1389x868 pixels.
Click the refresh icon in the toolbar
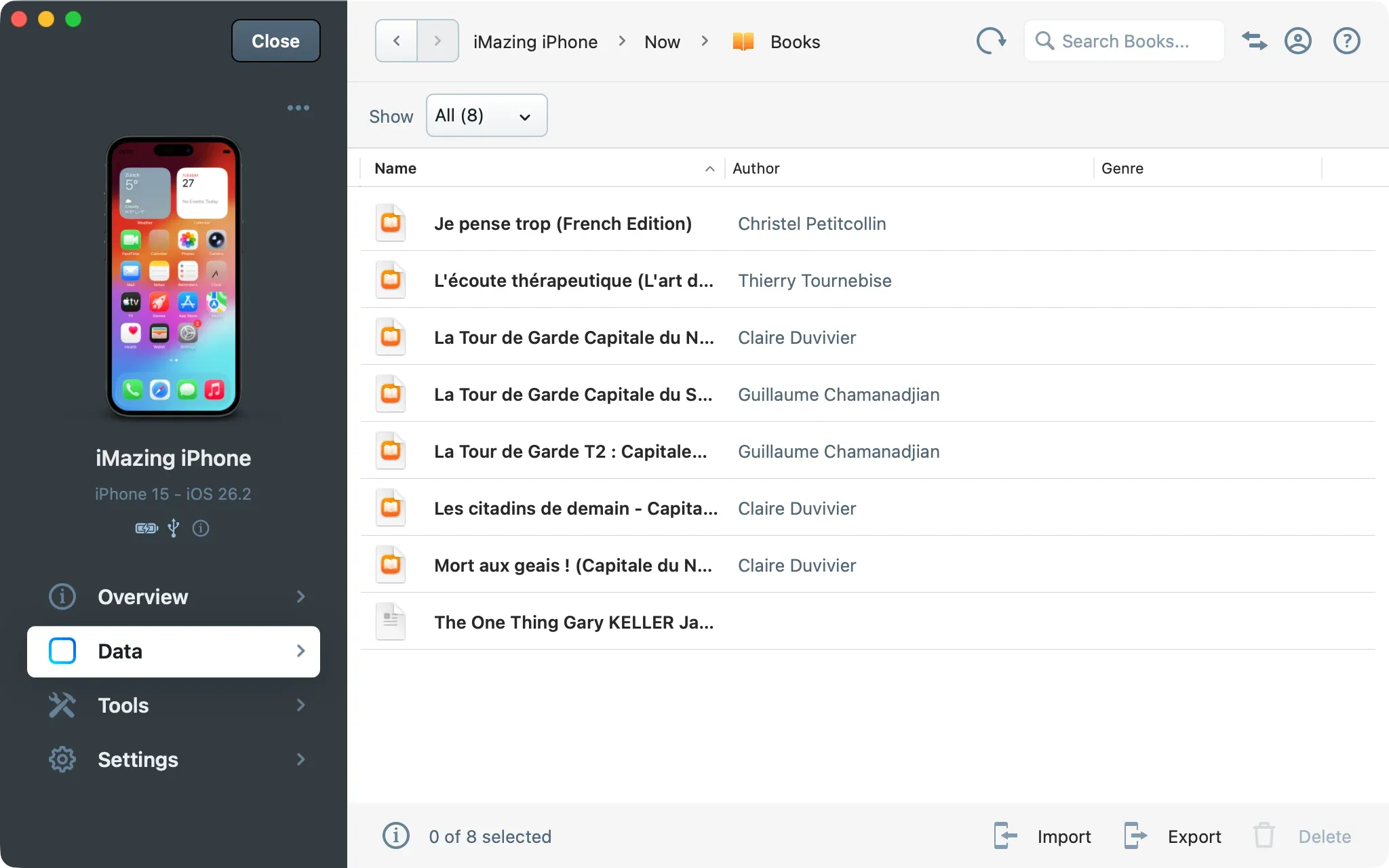pos(991,41)
